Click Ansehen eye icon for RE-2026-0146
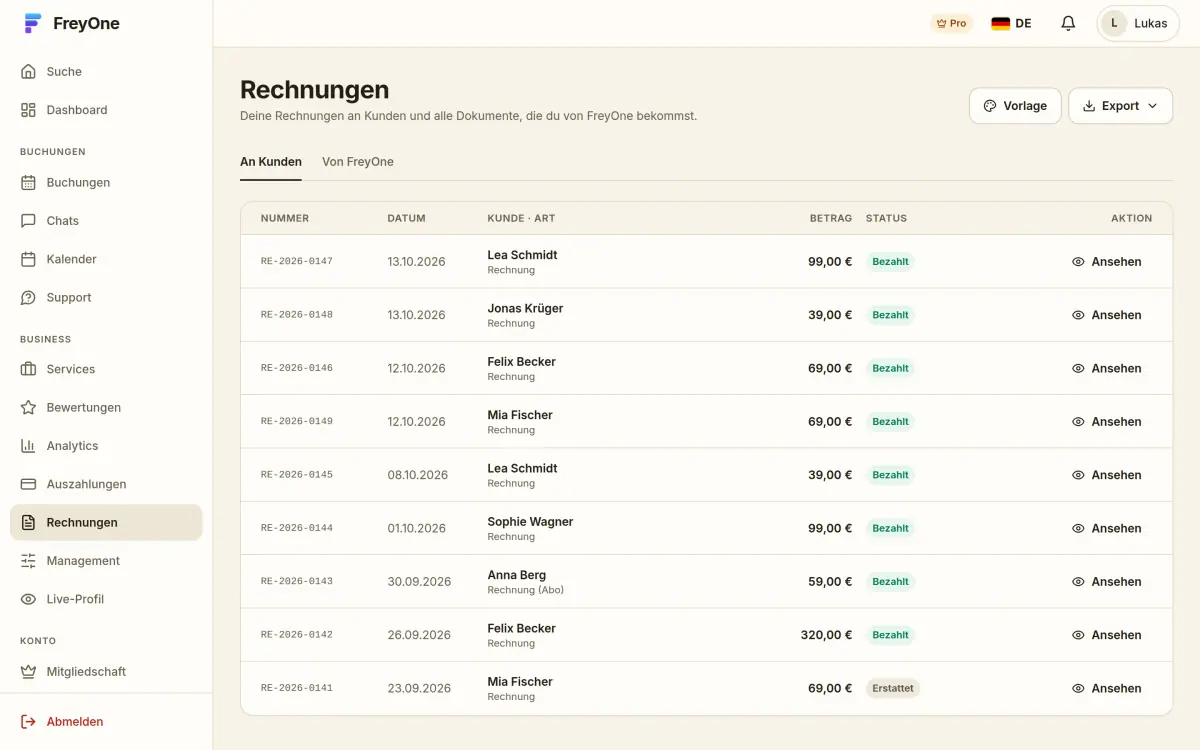This screenshot has height=750, width=1200. point(1078,368)
